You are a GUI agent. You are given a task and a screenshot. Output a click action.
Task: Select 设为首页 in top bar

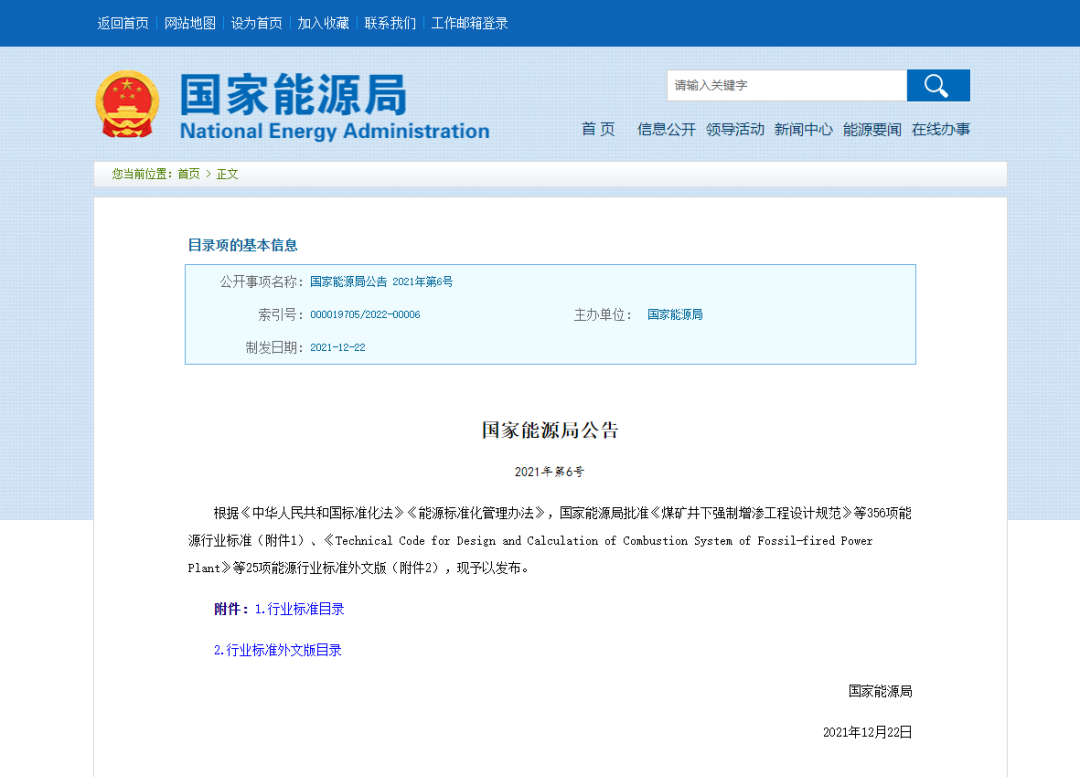point(257,23)
